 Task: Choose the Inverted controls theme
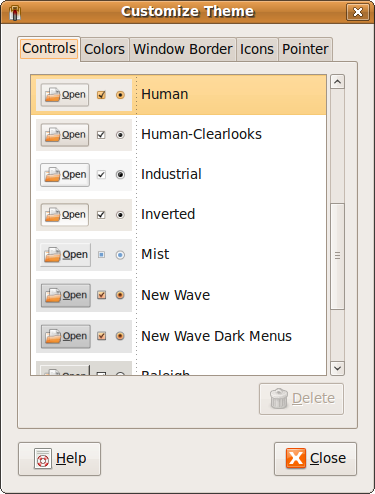point(168,214)
